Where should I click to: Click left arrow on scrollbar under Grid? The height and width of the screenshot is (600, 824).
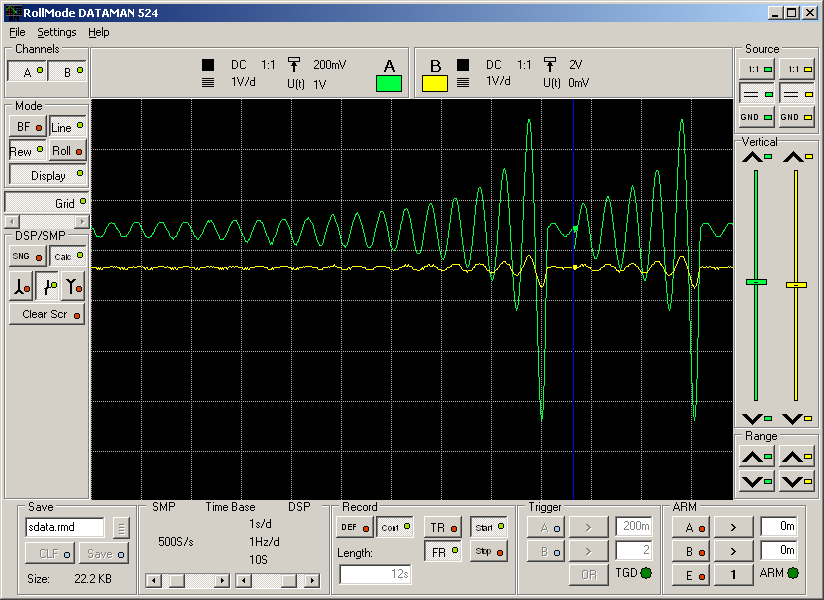(12, 221)
